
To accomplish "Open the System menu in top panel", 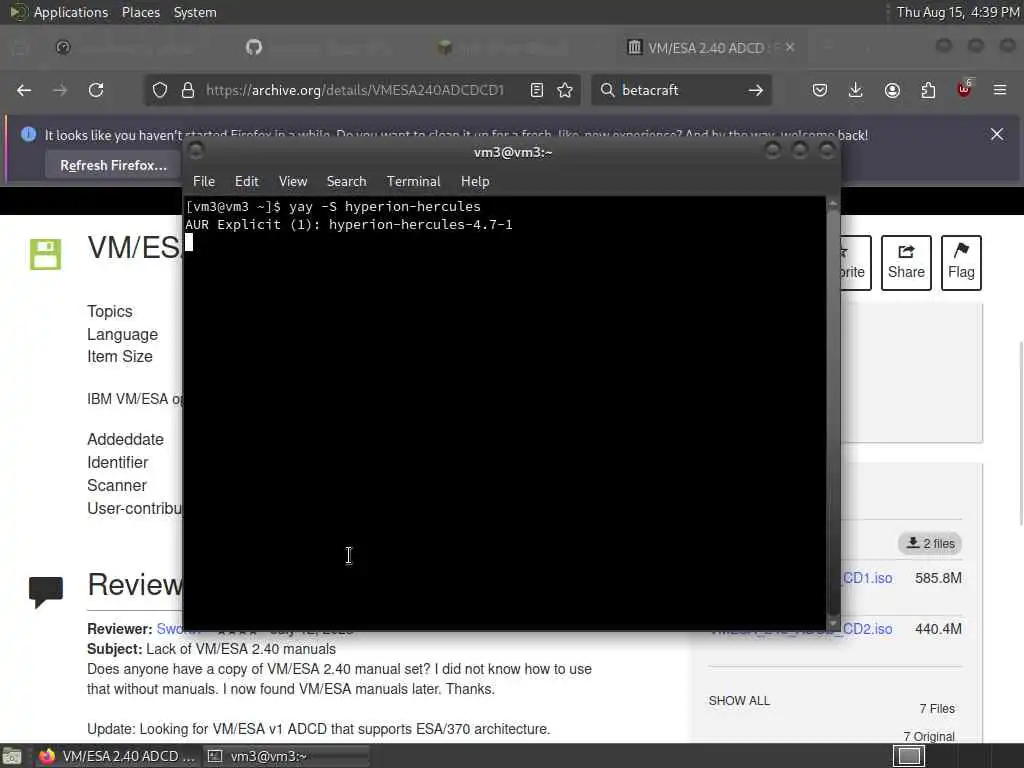I will (x=195, y=12).
